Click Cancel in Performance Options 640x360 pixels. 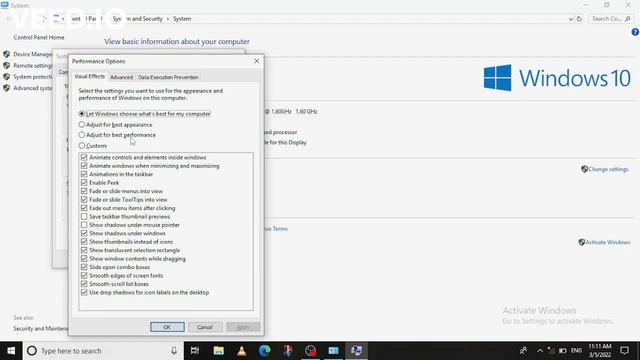pyautogui.click(x=204, y=327)
